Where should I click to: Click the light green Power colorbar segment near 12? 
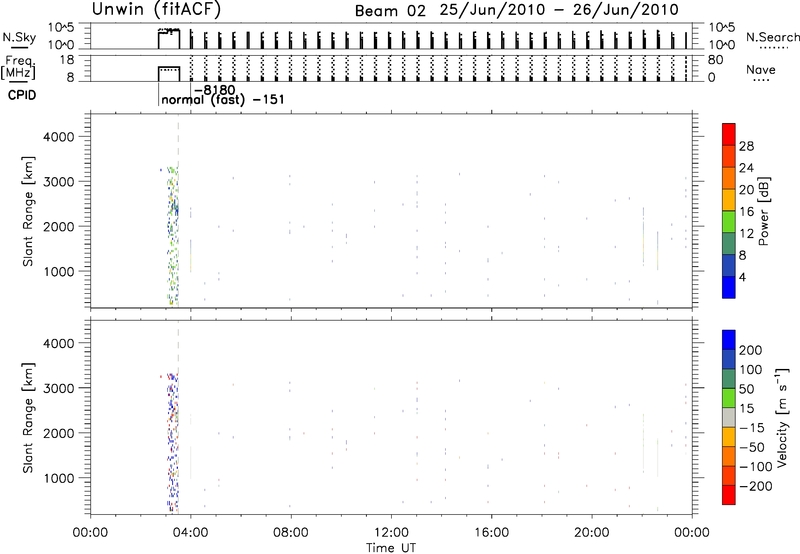[x=729, y=222]
